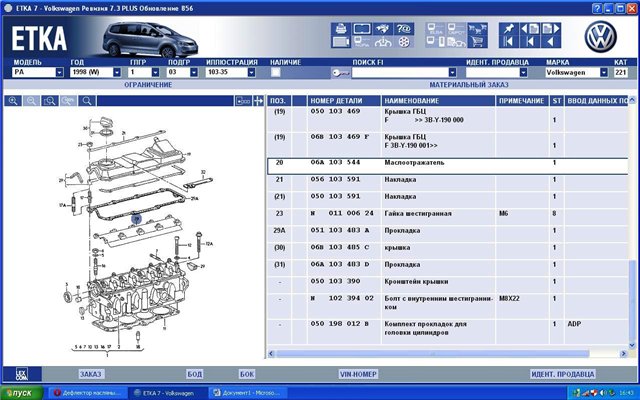640x400 pixels.
Task: Click the VIN-НОМЕР button
Action: 358,374
